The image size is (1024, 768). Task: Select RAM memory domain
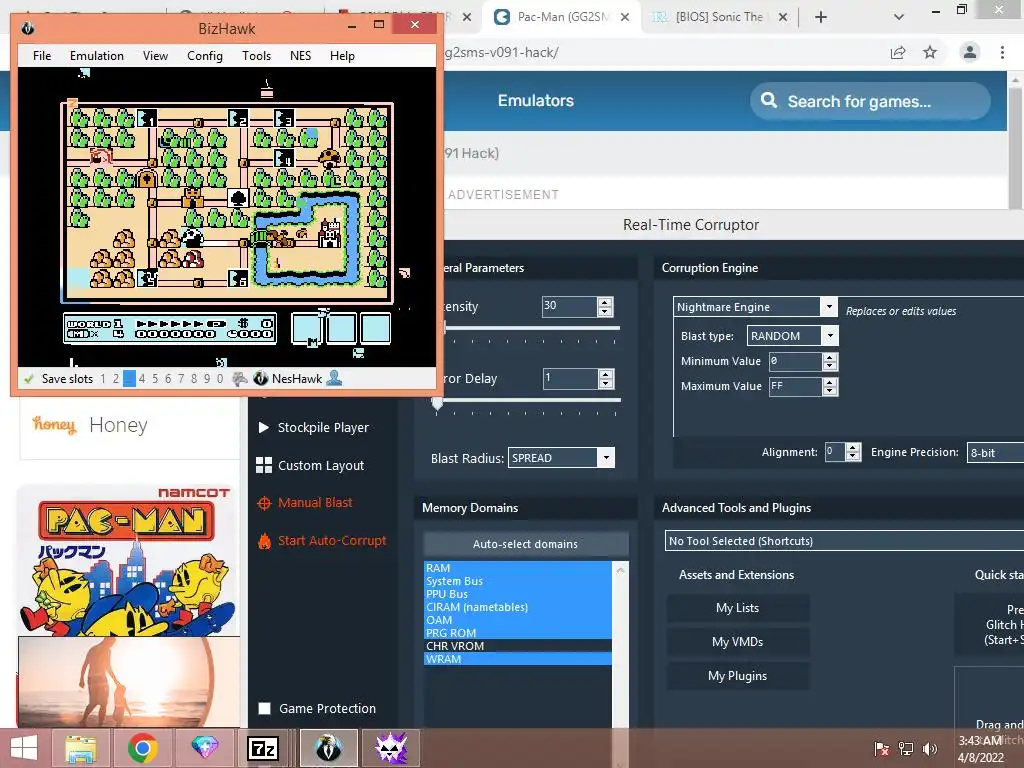(x=518, y=568)
